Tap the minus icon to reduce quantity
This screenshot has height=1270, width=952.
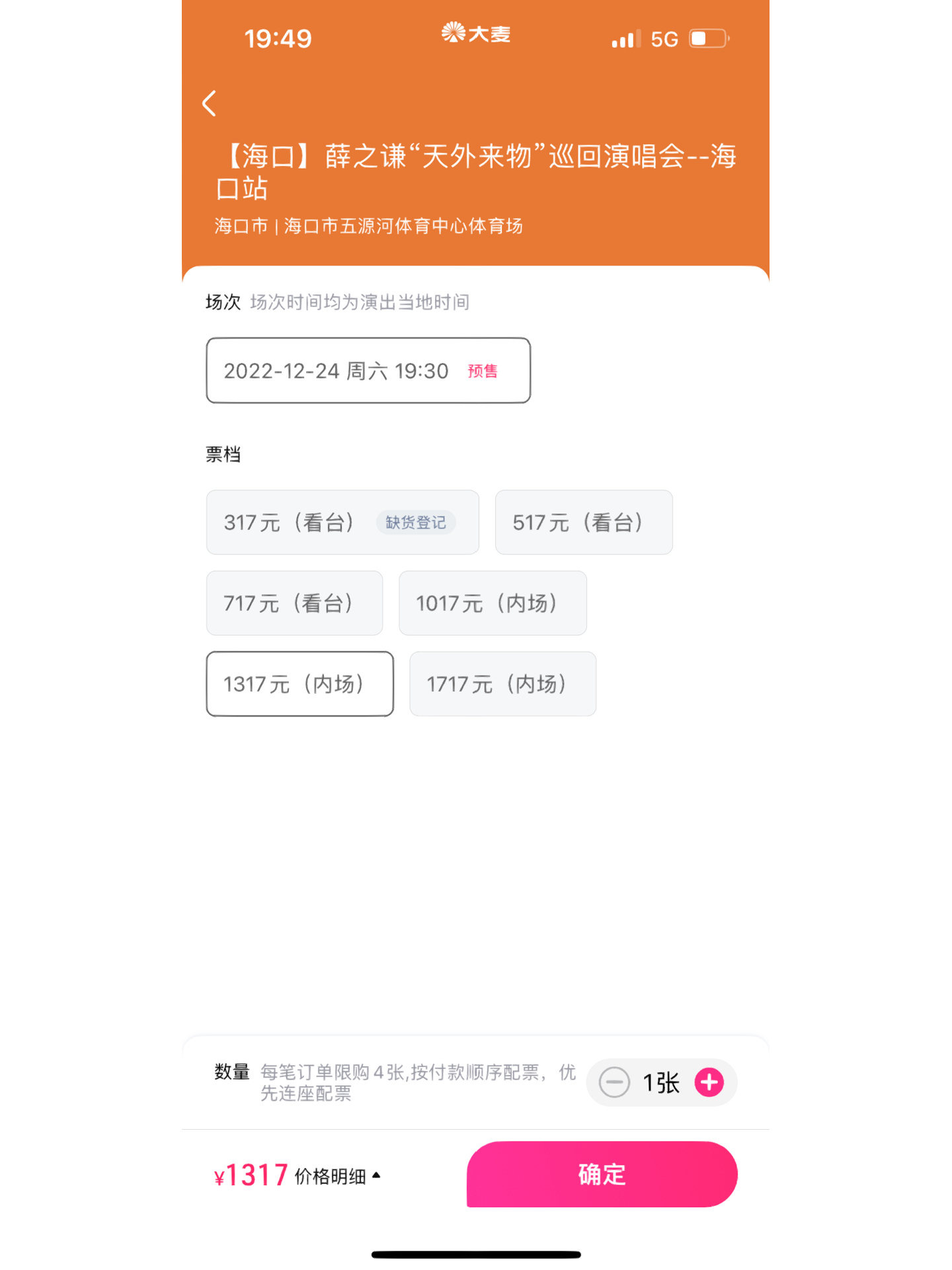[614, 1083]
